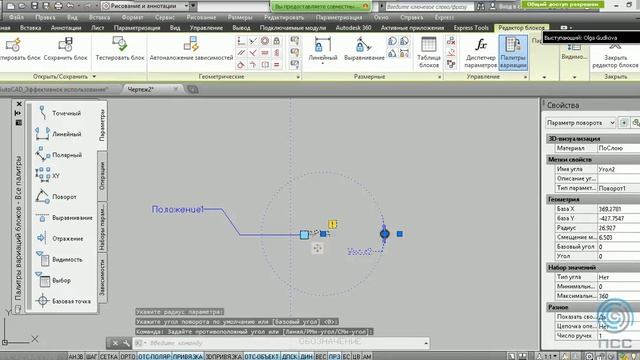Expand the Управление panel arrow
Viewport: 640px width, 360px height.
(525, 77)
